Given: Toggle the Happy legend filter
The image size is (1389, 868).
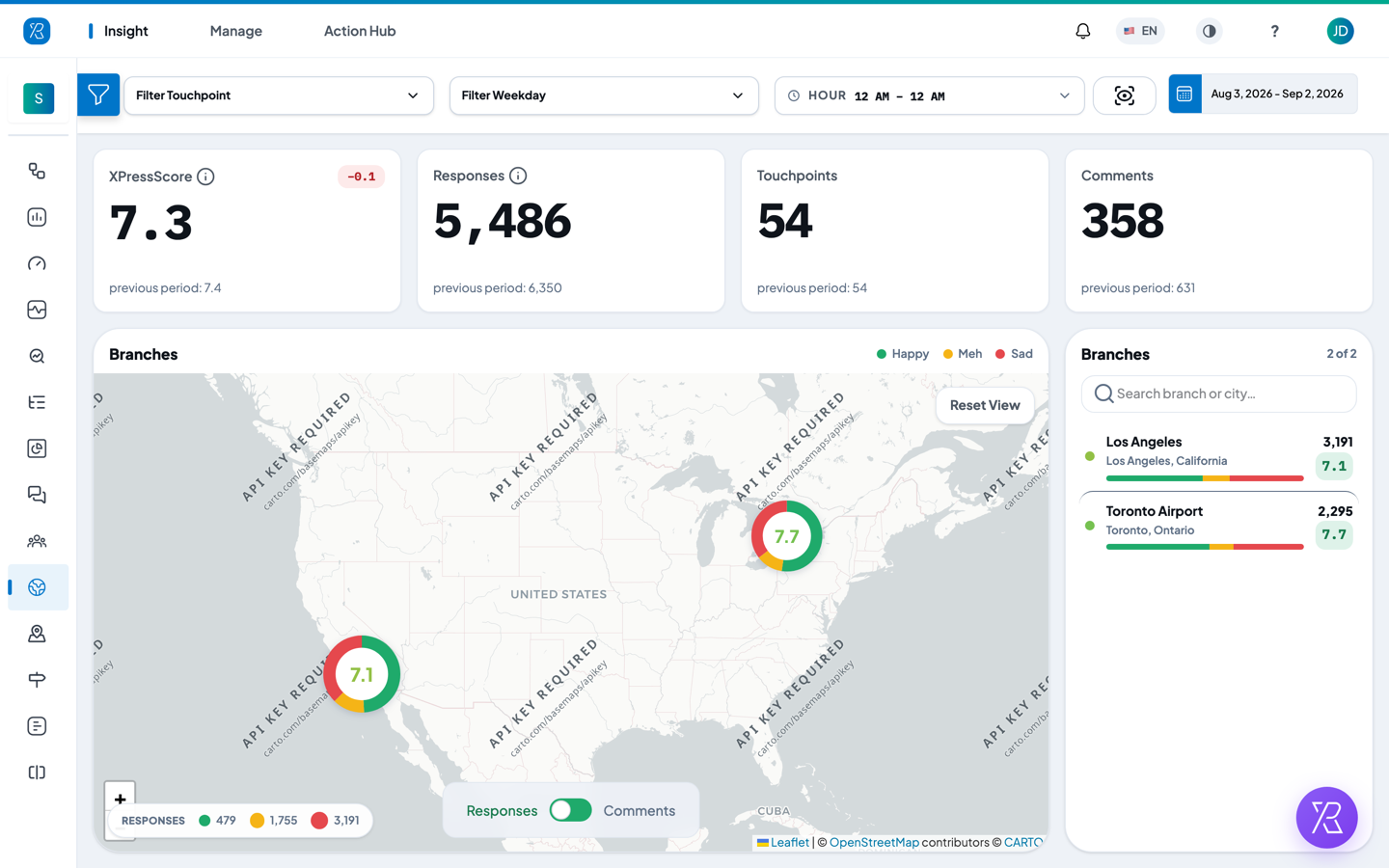Looking at the screenshot, I should coord(902,354).
